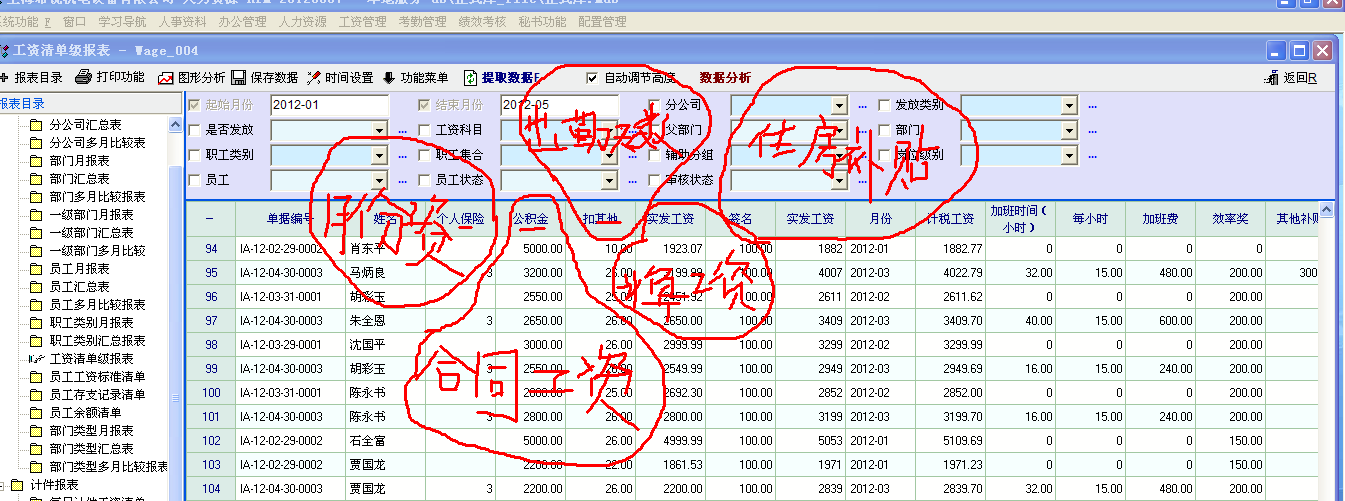Open the 职工类别 dropdown list
1345x501 pixels.
tap(379, 155)
